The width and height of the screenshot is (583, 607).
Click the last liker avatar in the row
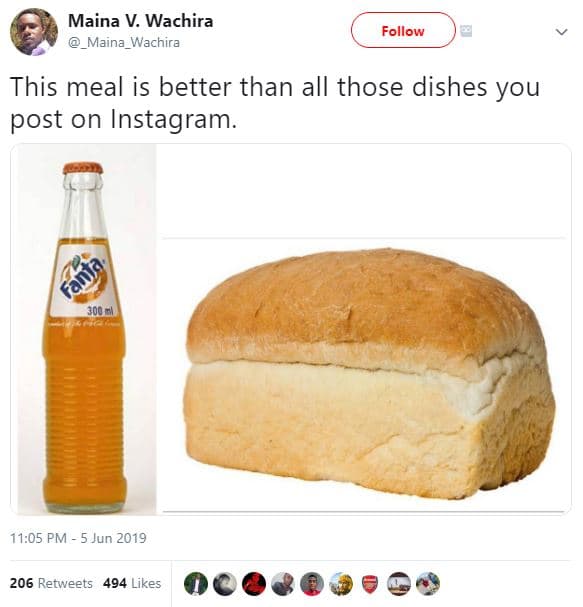428,583
